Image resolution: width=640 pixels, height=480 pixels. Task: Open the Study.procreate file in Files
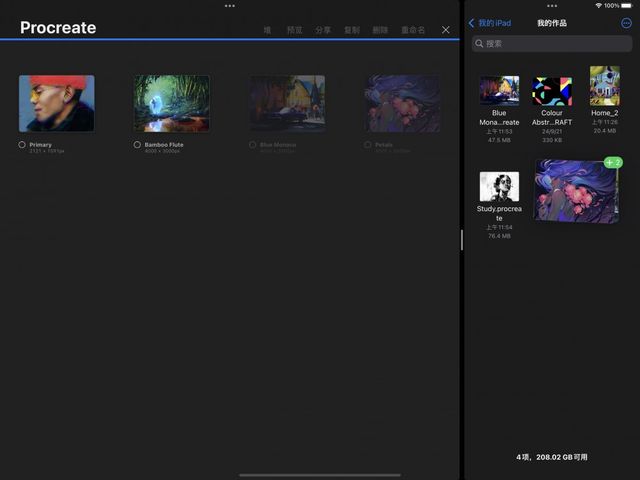499,187
